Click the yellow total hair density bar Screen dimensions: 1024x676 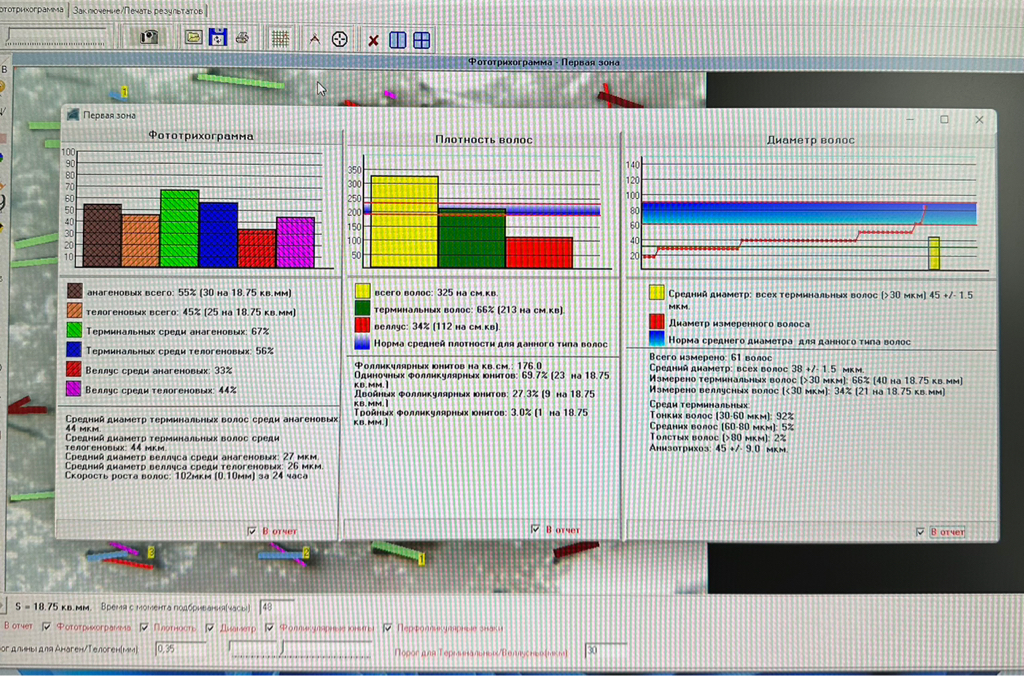tap(404, 221)
